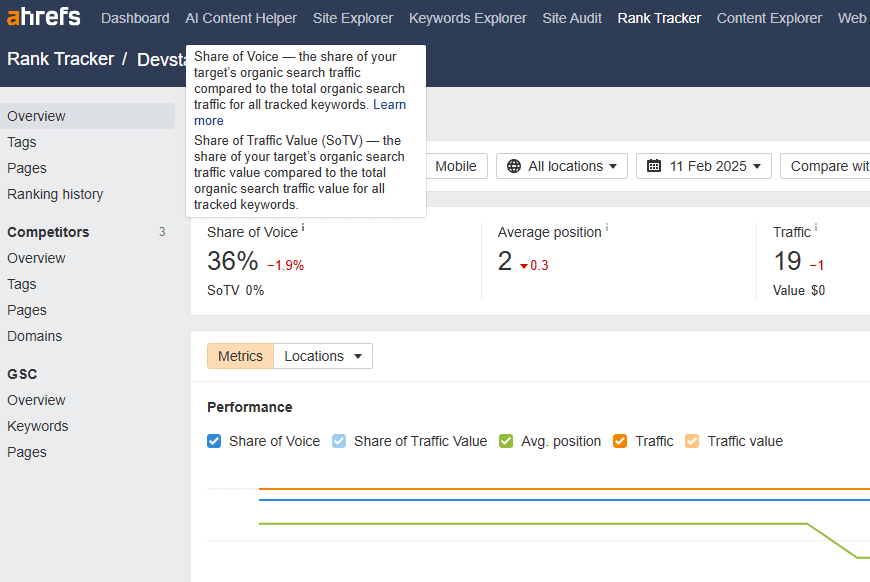Click the -1.9% Share of Voice change

286,265
